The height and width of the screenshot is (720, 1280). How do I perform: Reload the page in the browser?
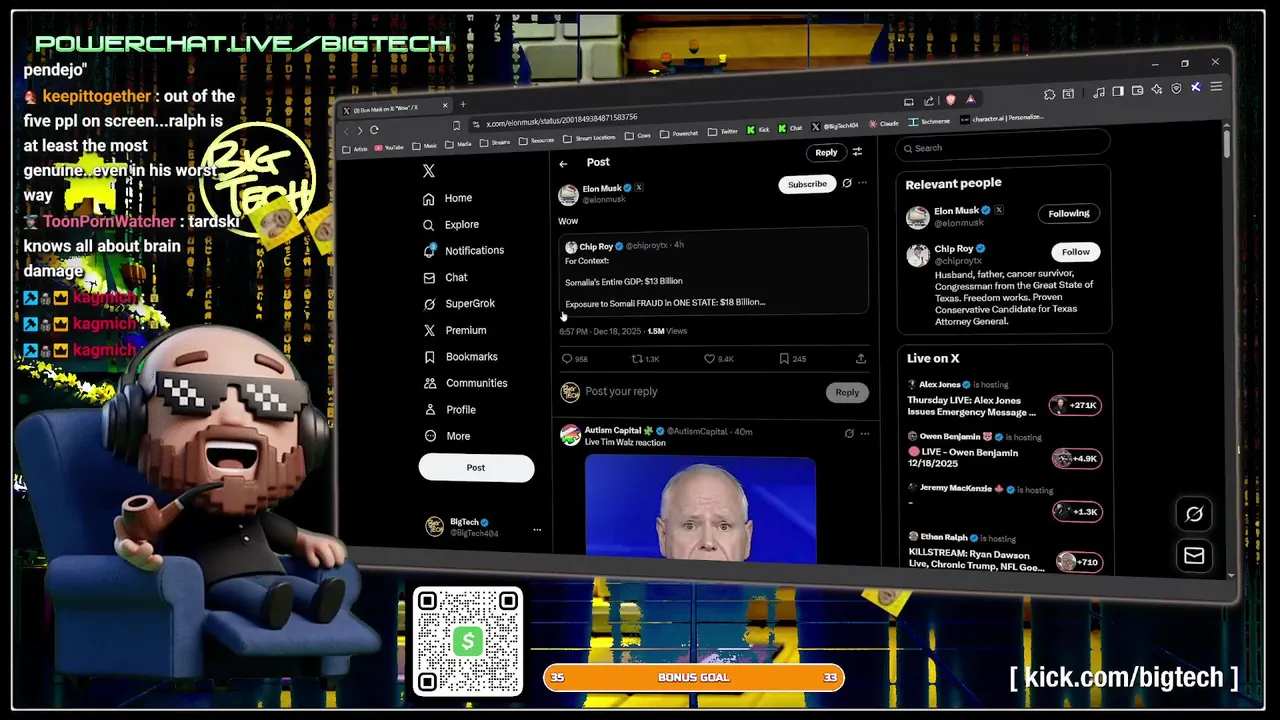click(374, 130)
